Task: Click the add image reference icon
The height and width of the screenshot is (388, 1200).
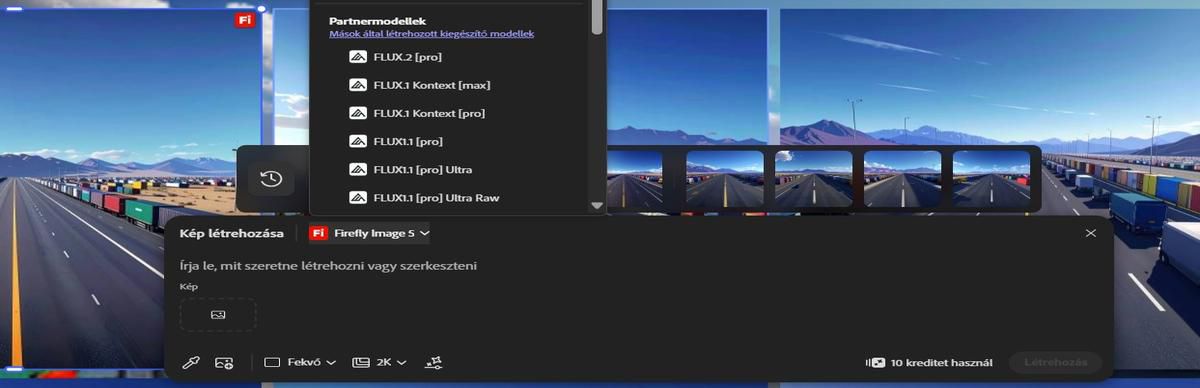Action: [224, 362]
